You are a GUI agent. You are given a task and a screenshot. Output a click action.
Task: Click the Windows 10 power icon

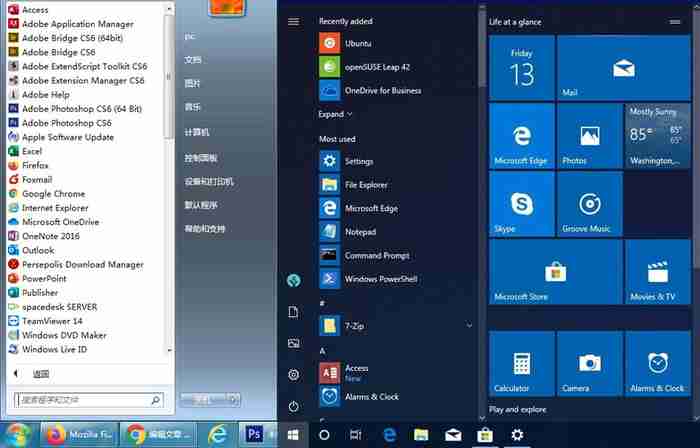(x=293, y=406)
